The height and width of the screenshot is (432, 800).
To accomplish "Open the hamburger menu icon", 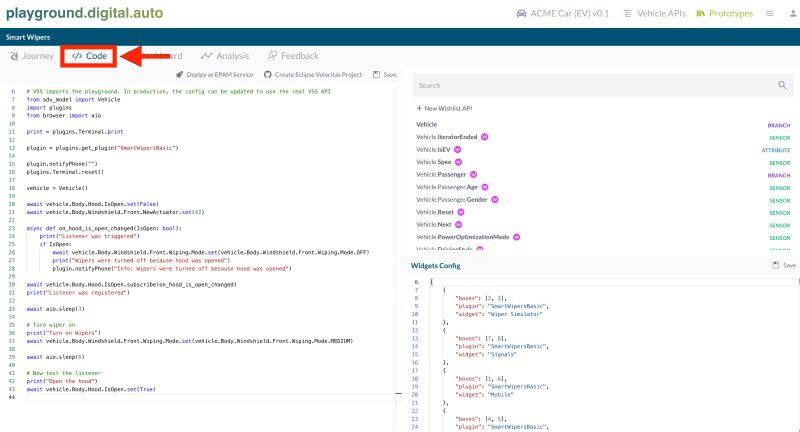I will [x=770, y=13].
